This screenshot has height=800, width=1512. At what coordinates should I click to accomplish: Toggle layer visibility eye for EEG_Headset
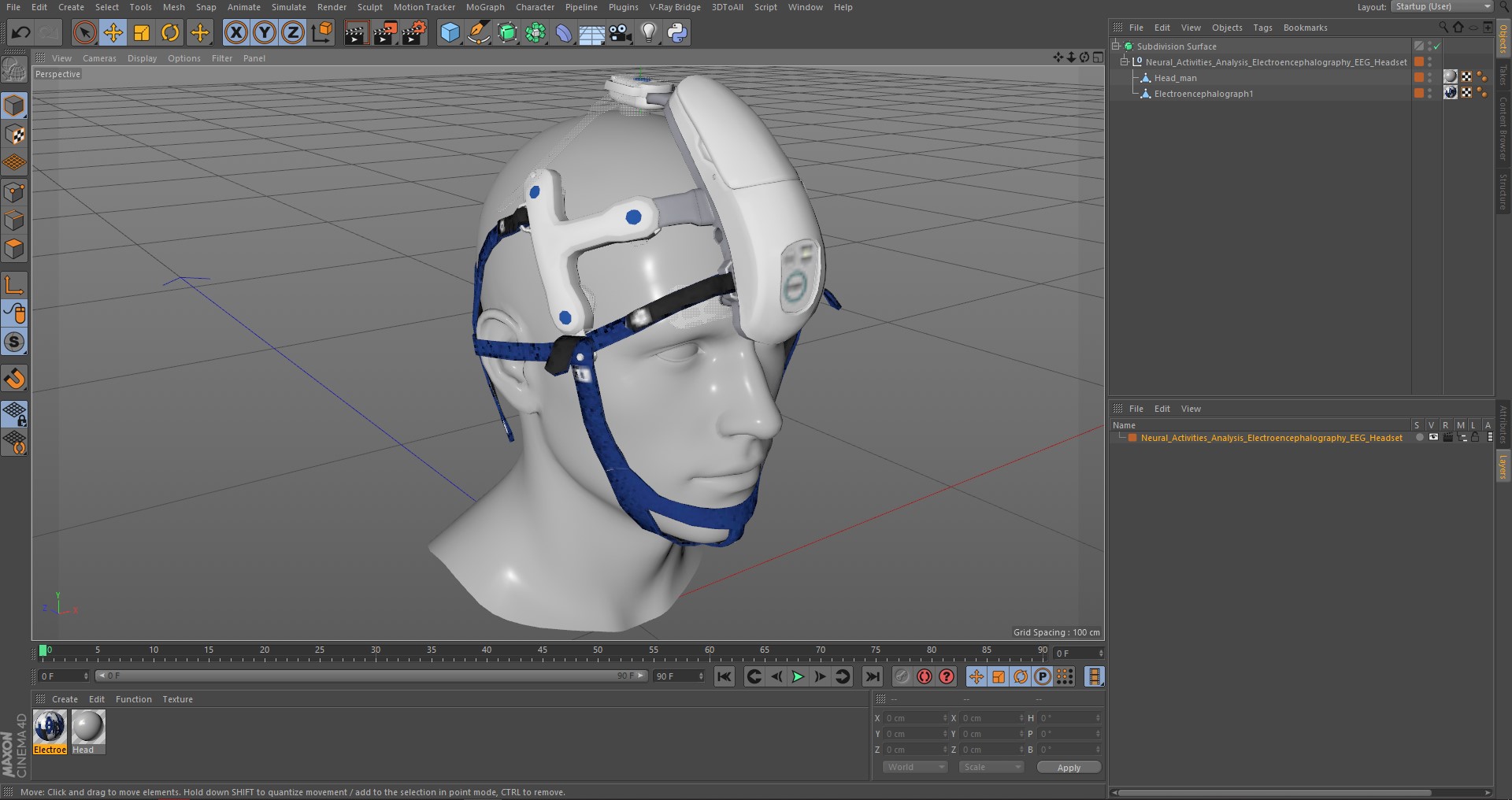tap(1433, 438)
